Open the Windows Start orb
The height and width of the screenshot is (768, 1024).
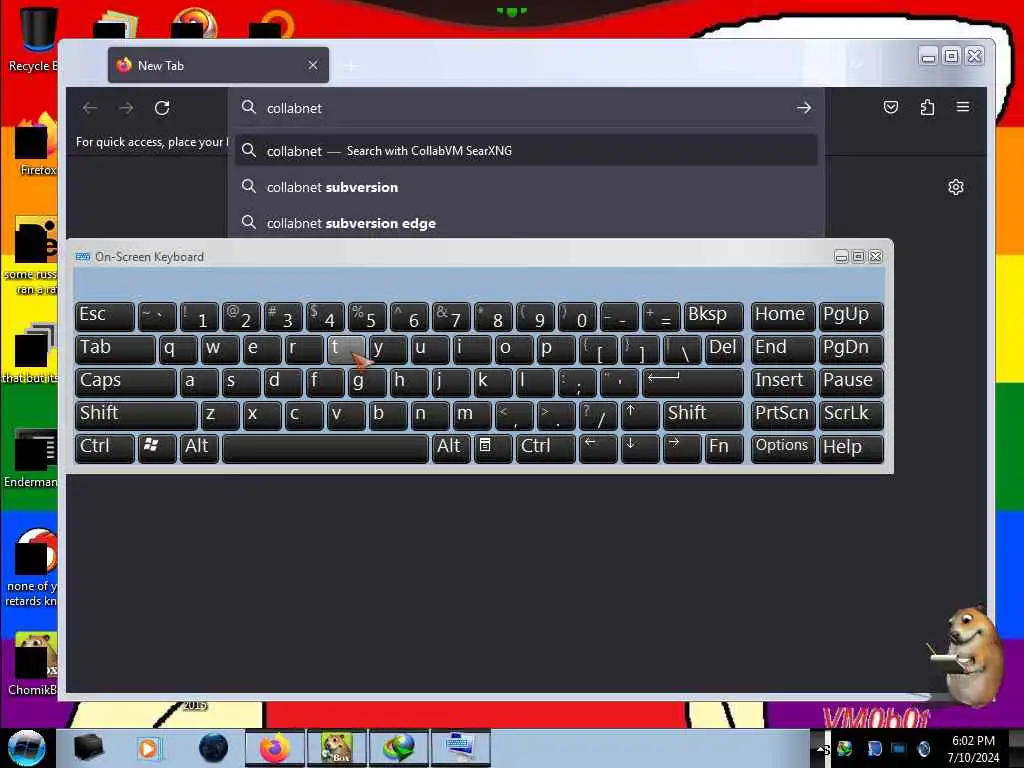26,748
